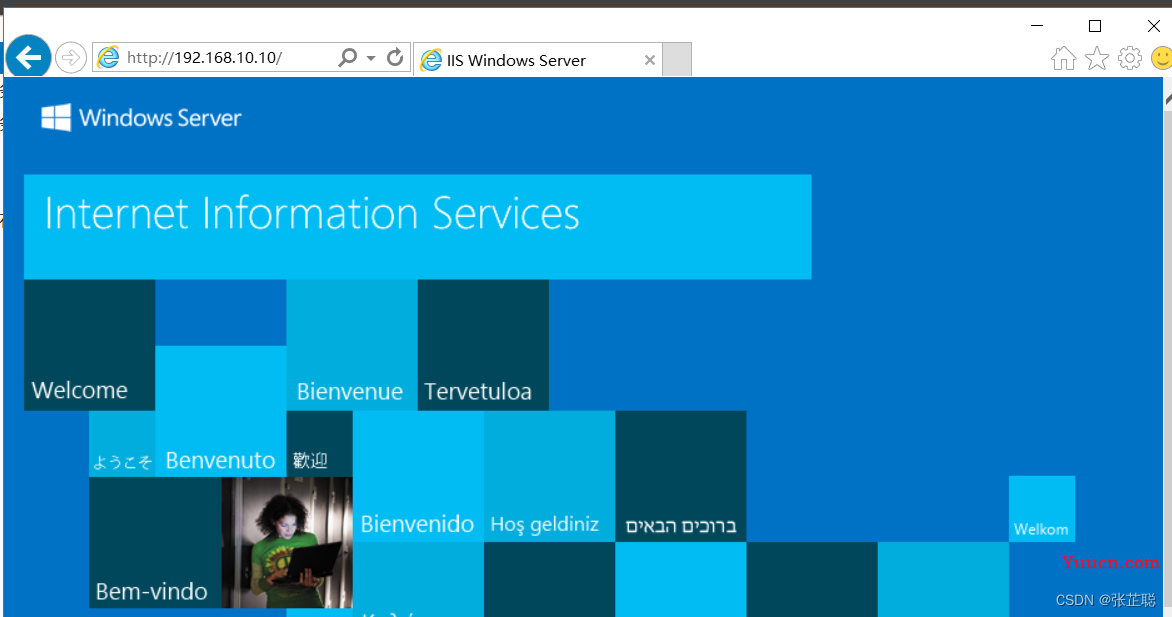Click the ようこそ tile
This screenshot has height=617, width=1172.
[x=122, y=443]
